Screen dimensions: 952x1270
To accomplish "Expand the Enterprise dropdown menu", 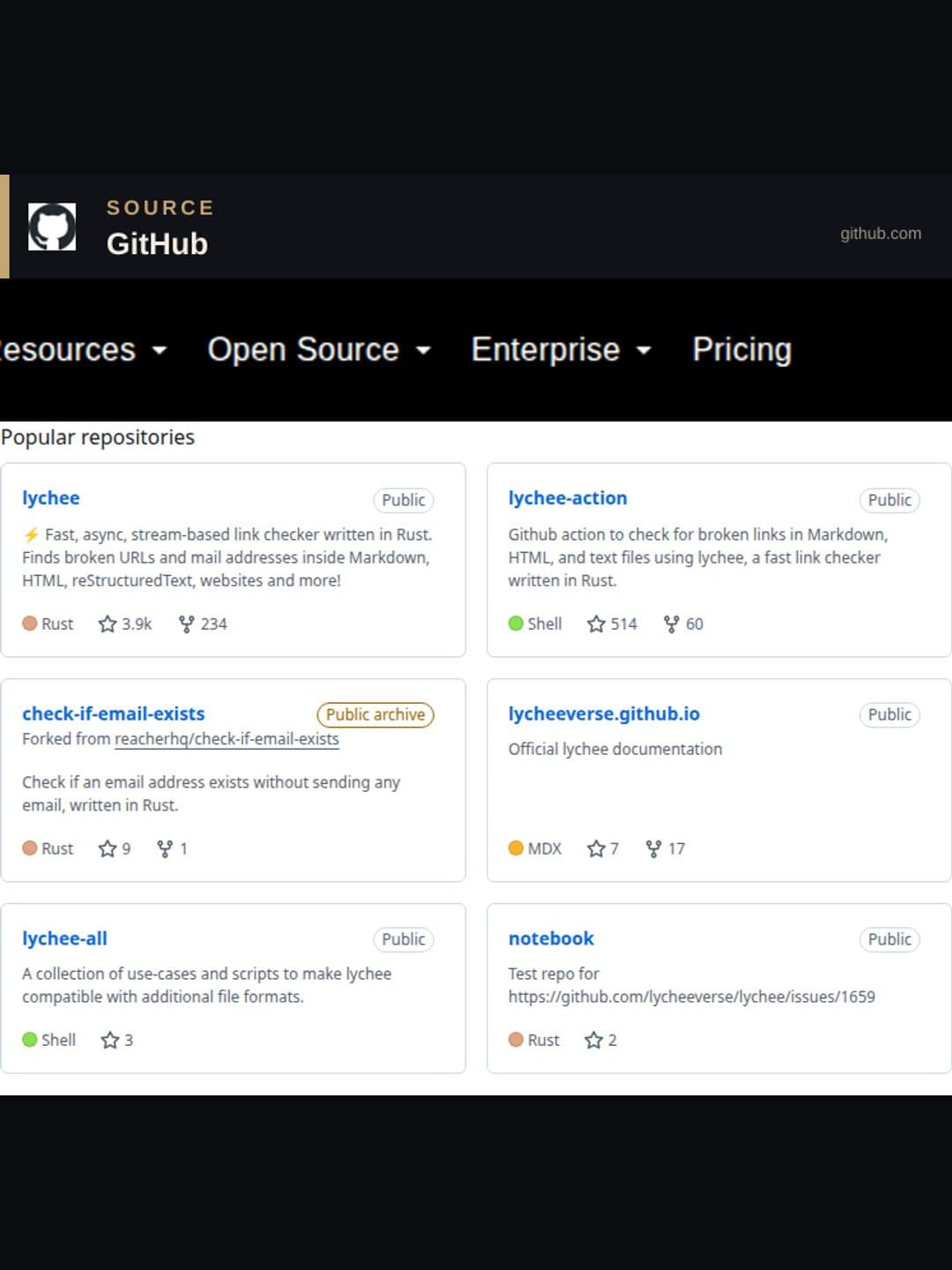I will click(x=561, y=349).
